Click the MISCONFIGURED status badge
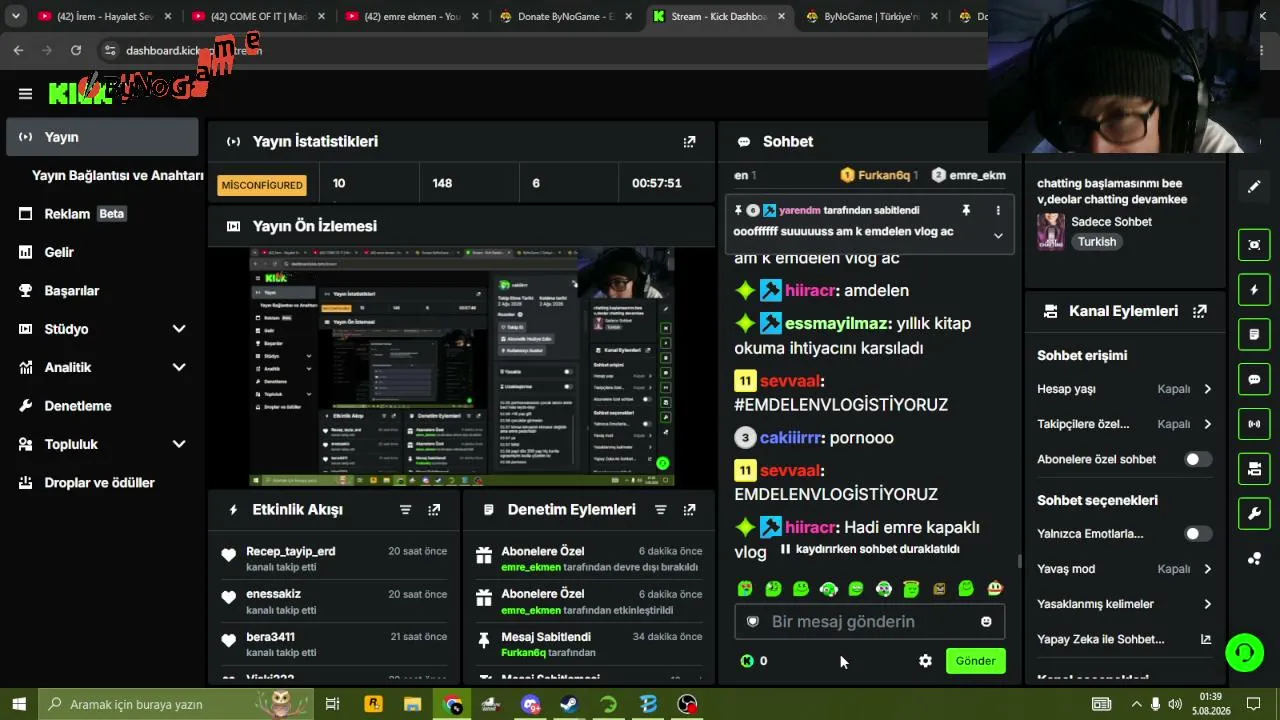This screenshot has height=720, width=1280. (262, 185)
